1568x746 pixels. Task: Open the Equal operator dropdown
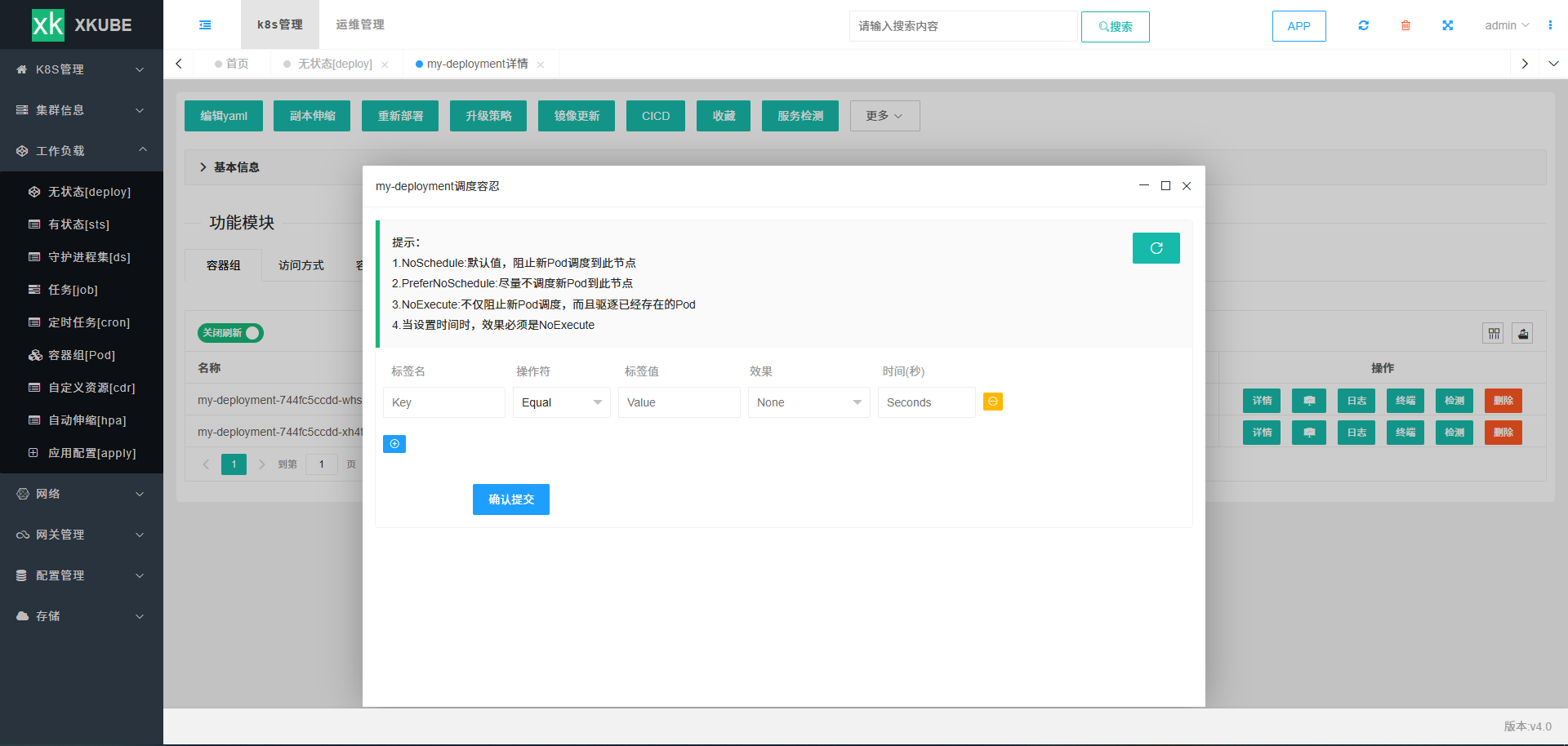click(561, 402)
